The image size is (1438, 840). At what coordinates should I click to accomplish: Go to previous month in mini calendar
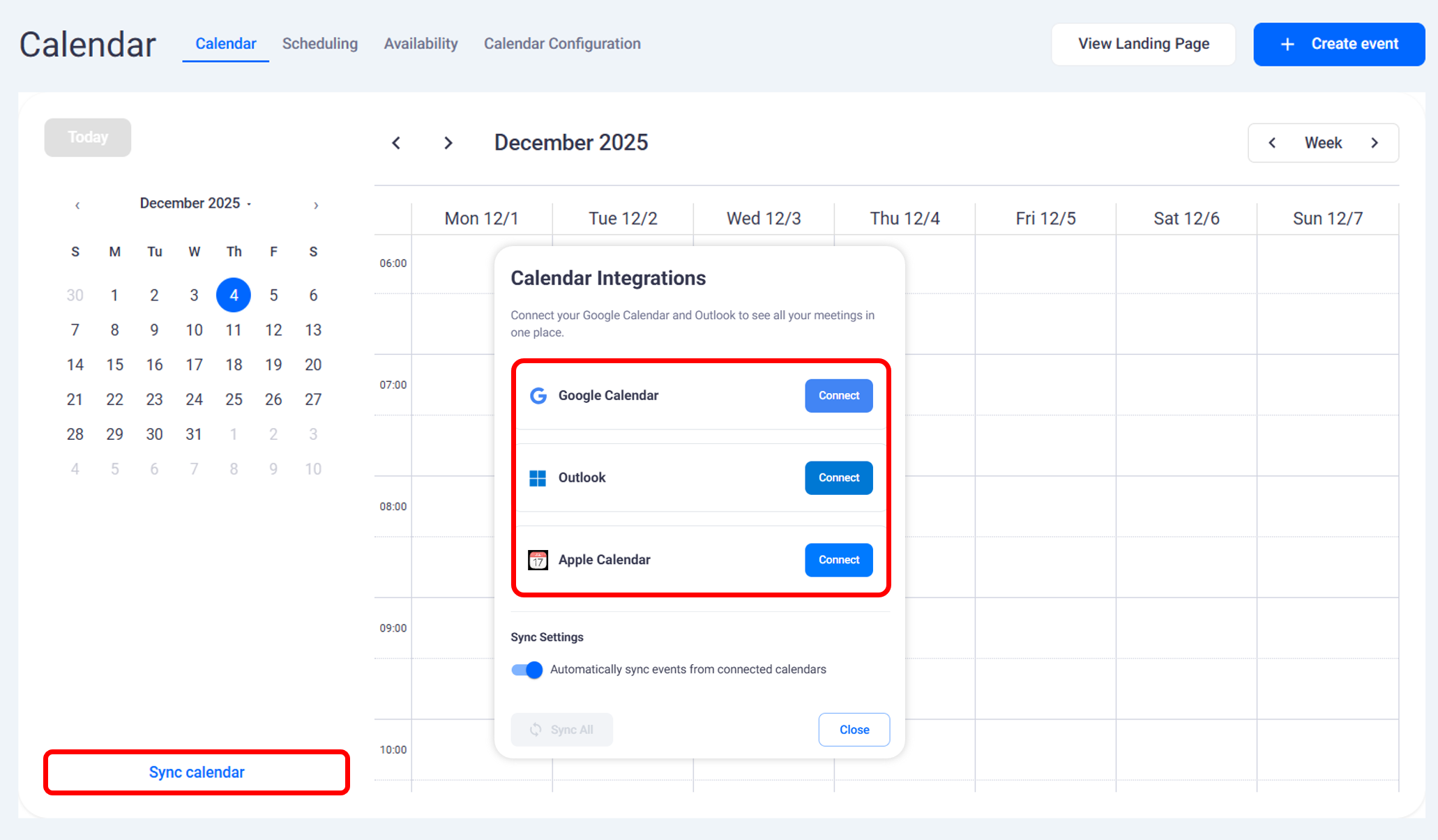[77, 205]
